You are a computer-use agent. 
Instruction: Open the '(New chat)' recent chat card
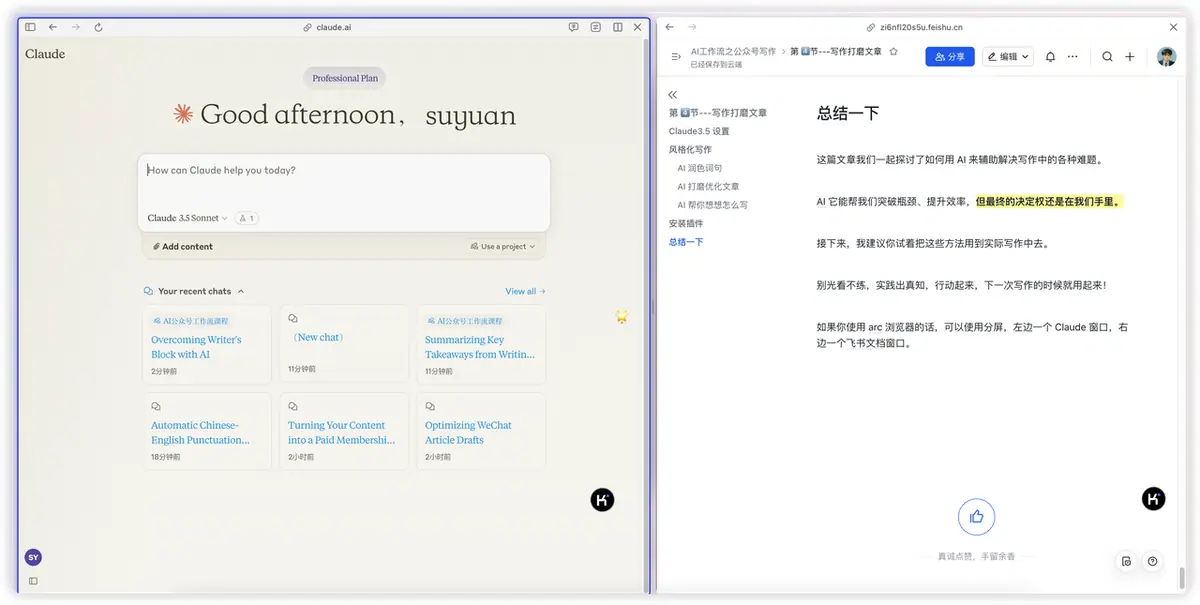click(x=344, y=345)
